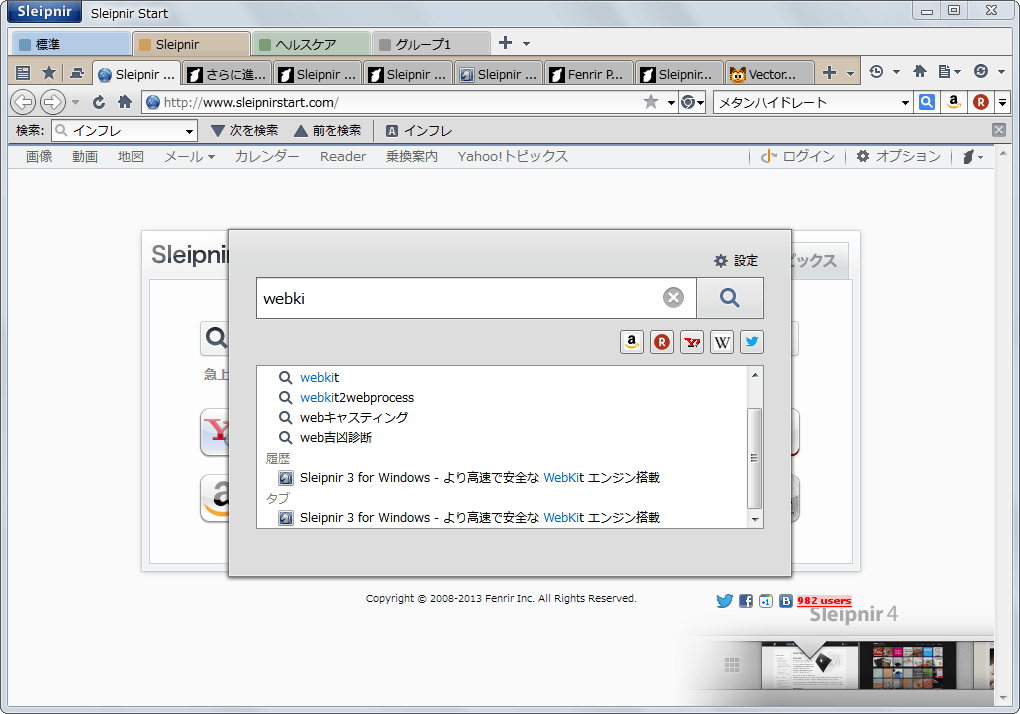Open the back/forward history dropdown arrow
This screenshot has width=1020, height=714.
tap(75, 102)
